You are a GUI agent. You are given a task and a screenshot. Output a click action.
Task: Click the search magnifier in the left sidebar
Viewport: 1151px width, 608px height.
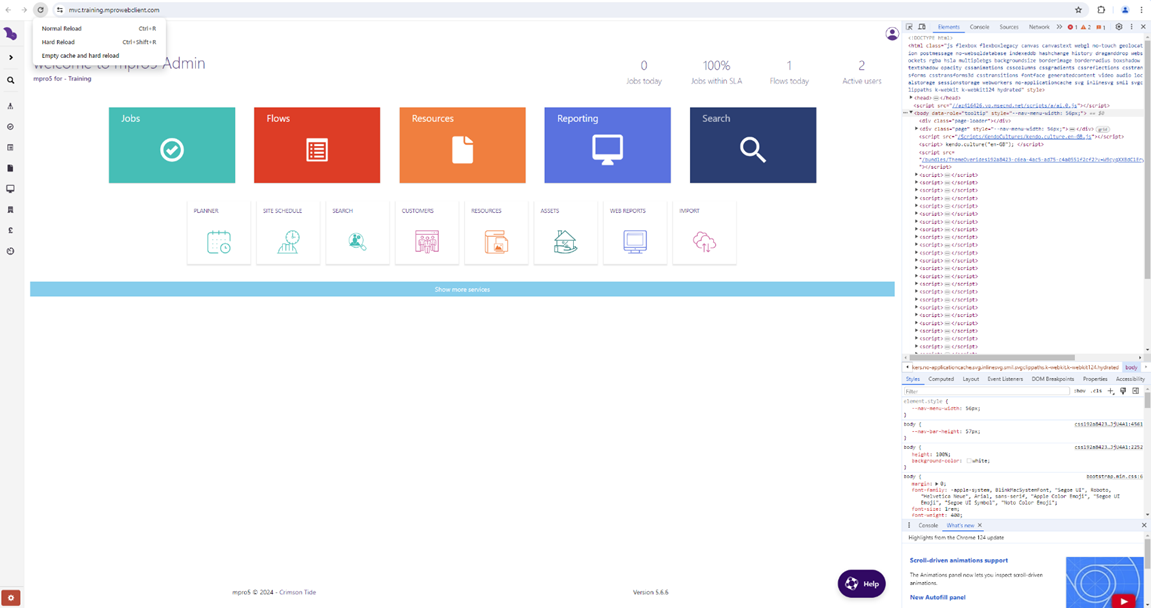(10, 81)
